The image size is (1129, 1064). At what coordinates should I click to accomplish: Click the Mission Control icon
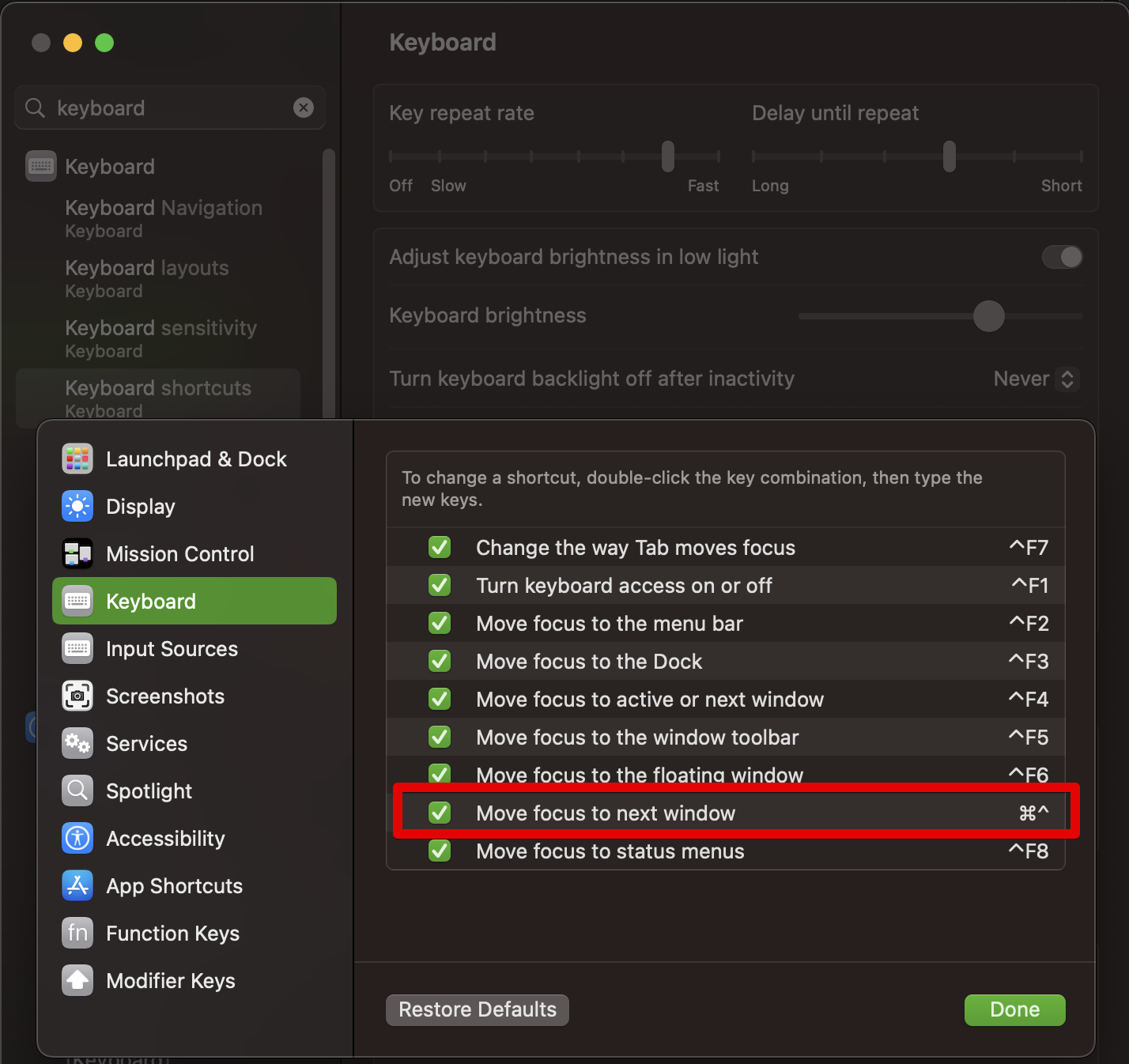click(x=77, y=554)
